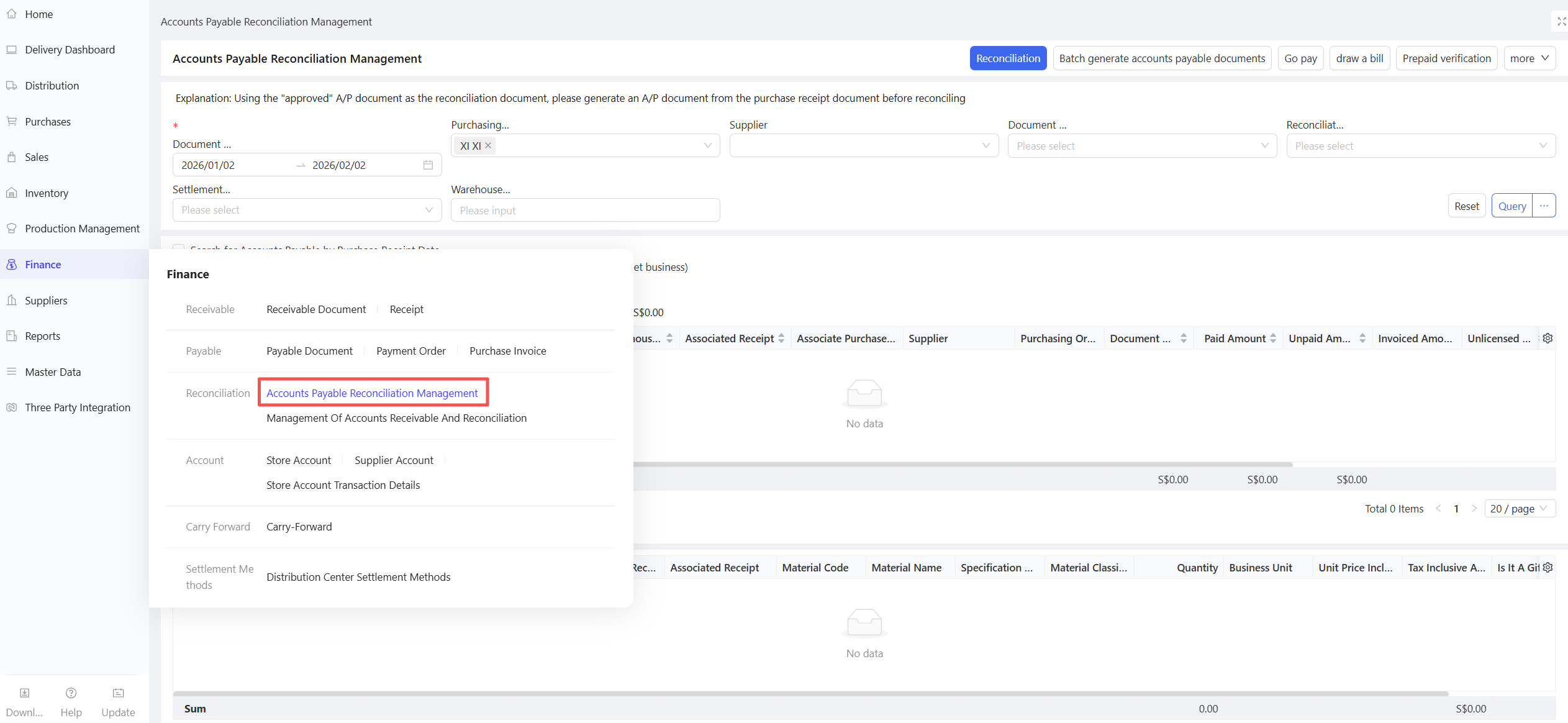Click the Update icon at bottom left
The image size is (1568, 723).
pyautogui.click(x=118, y=693)
